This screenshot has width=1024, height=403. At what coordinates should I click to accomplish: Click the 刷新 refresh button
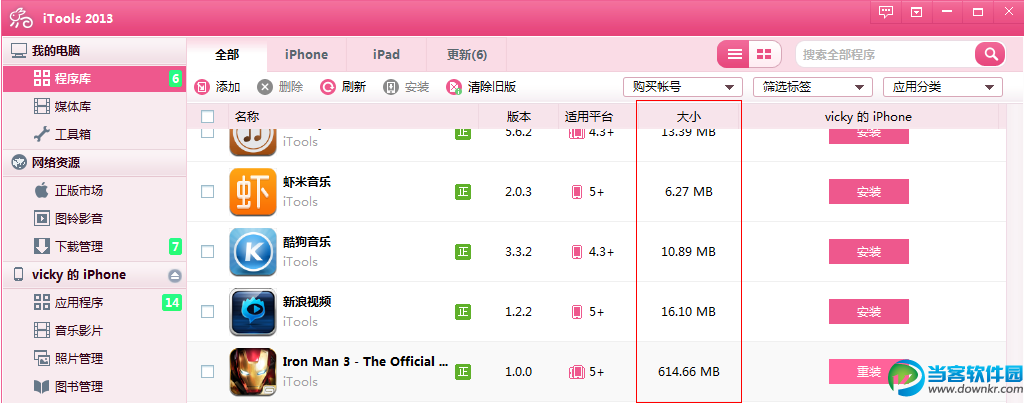(343, 87)
